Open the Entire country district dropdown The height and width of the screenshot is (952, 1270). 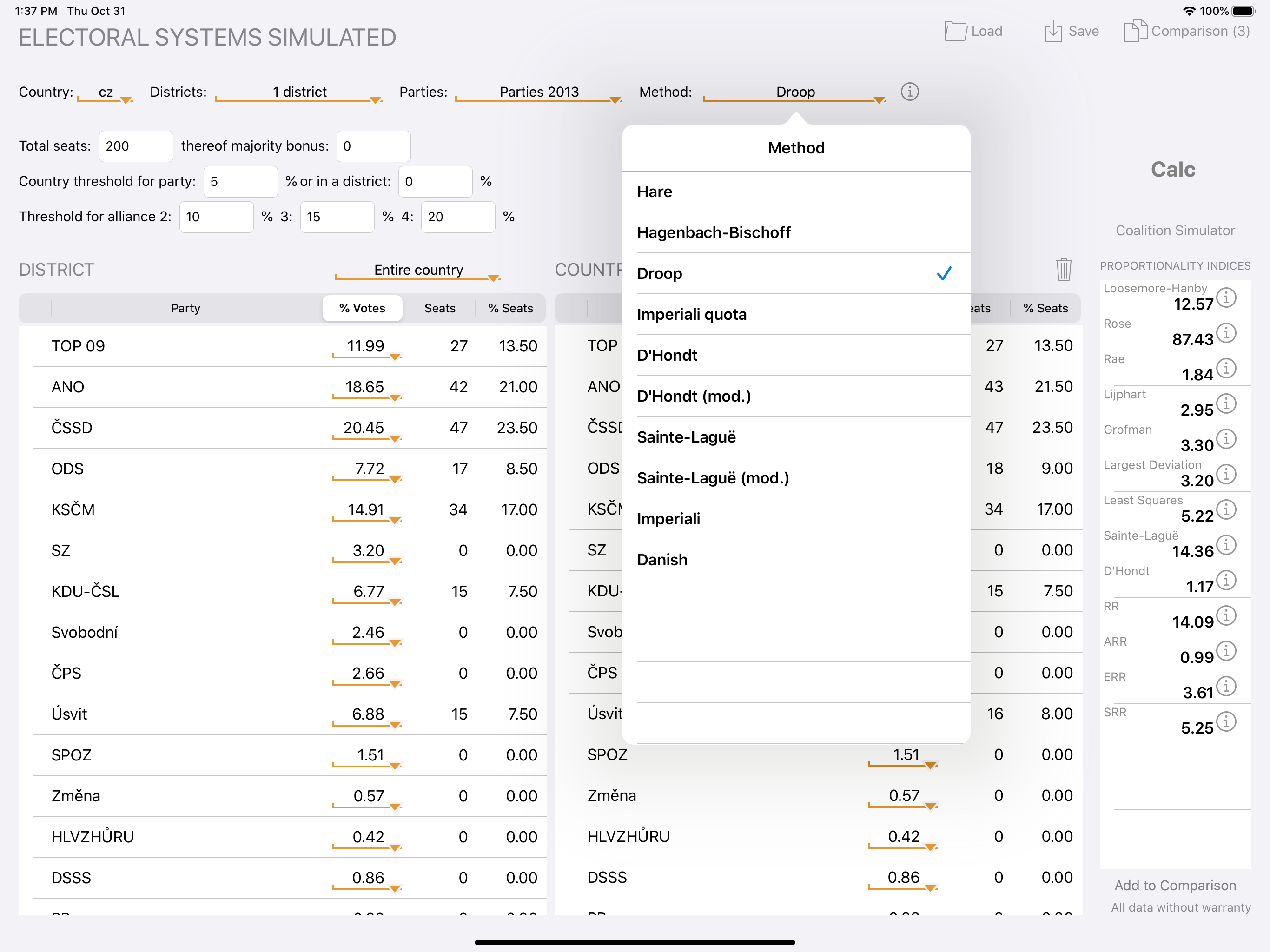(418, 271)
